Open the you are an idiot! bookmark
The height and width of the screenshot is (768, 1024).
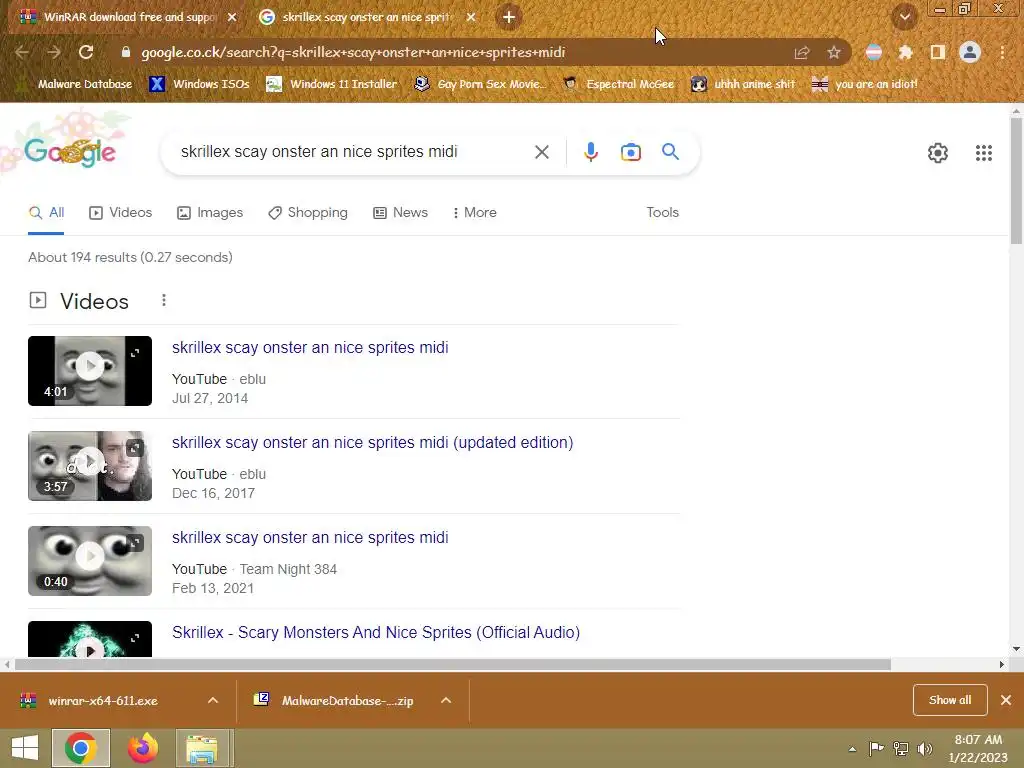pyautogui.click(x=865, y=84)
